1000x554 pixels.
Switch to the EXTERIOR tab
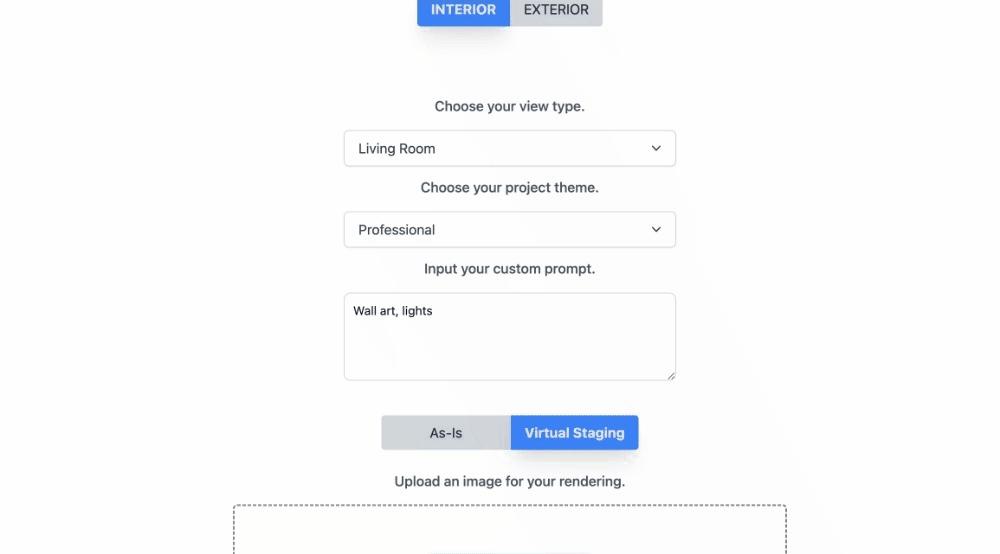coord(556,10)
